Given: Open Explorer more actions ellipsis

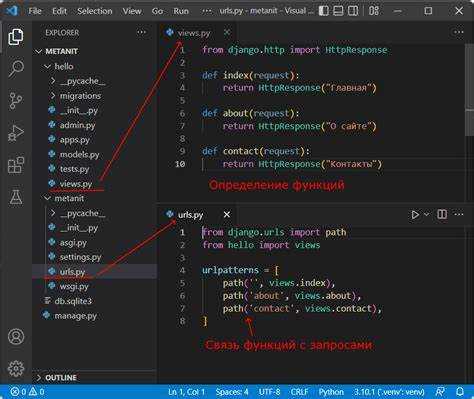Looking at the screenshot, I should 141,32.
